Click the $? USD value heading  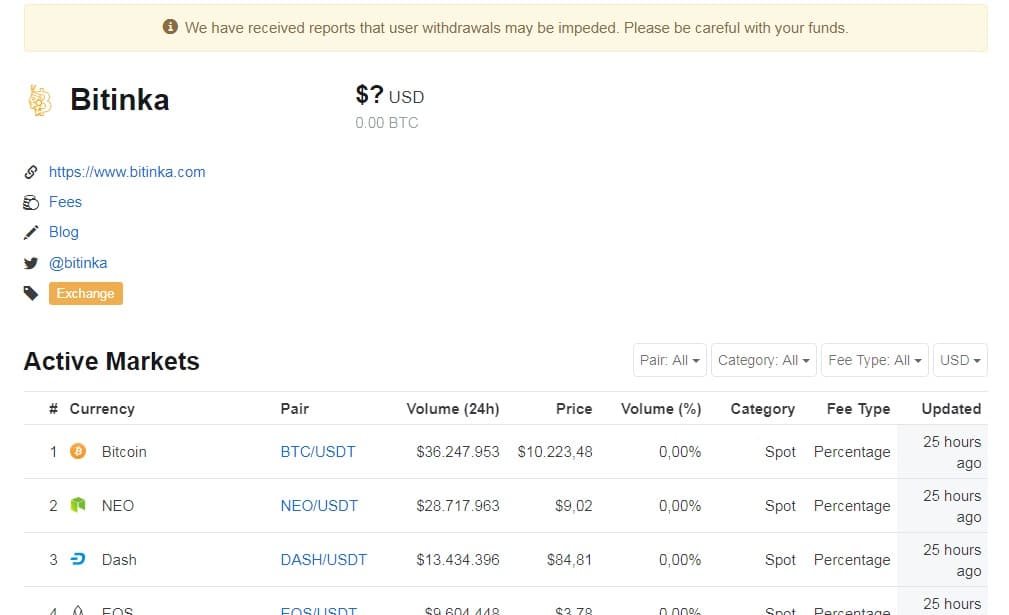click(389, 95)
